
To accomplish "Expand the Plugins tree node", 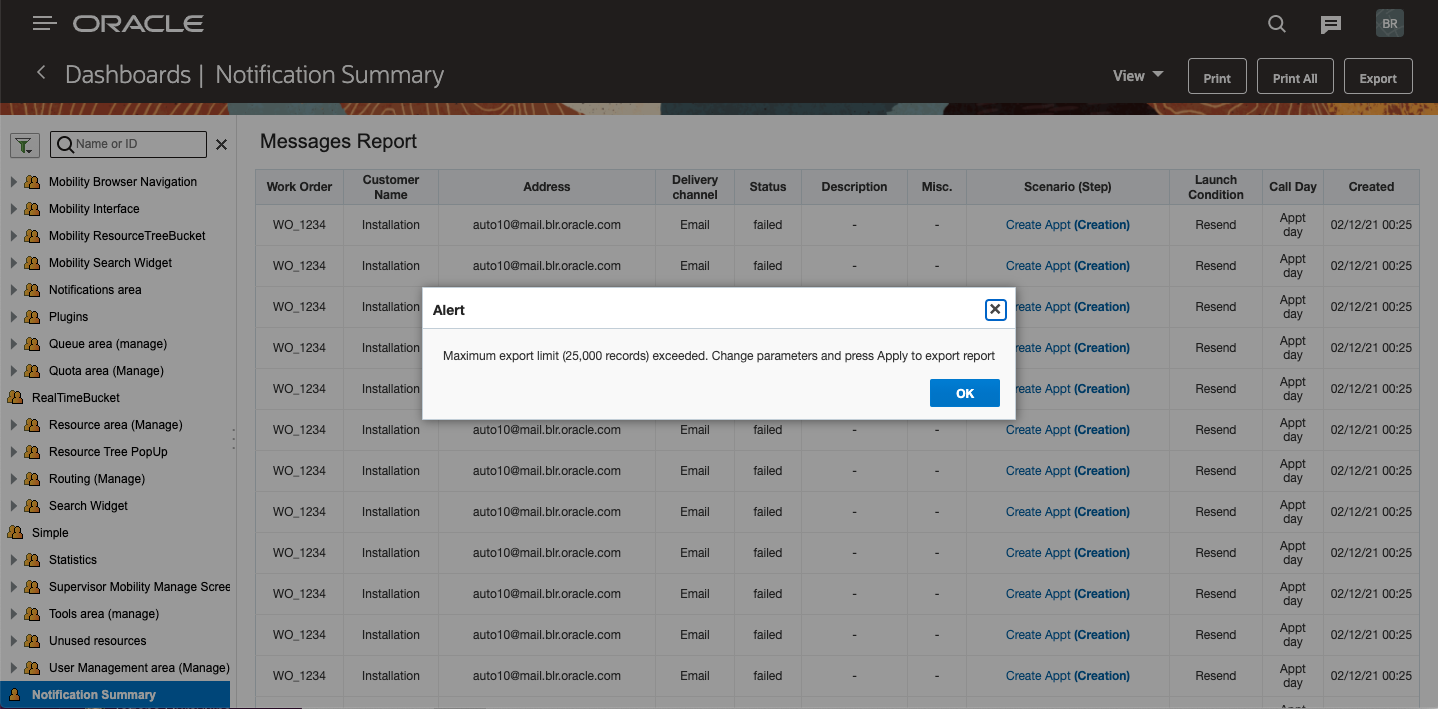I will [x=14, y=317].
